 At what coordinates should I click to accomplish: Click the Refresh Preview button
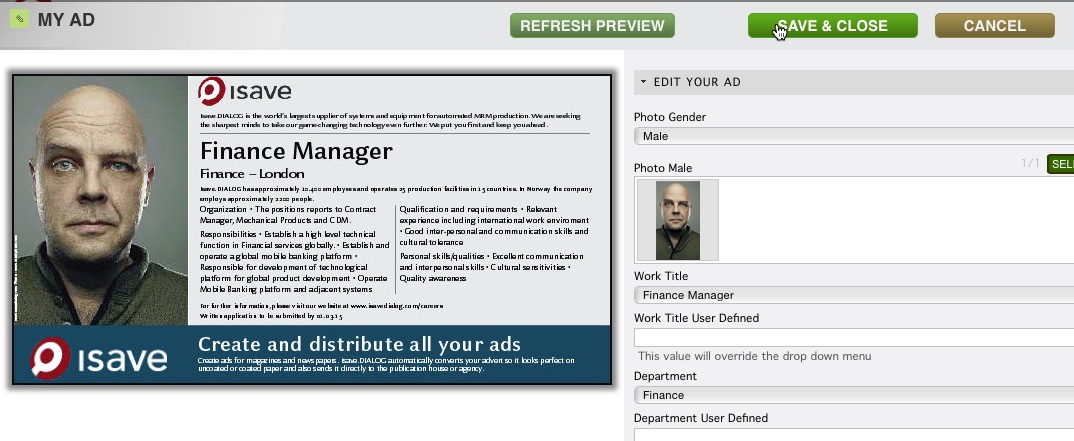point(592,26)
